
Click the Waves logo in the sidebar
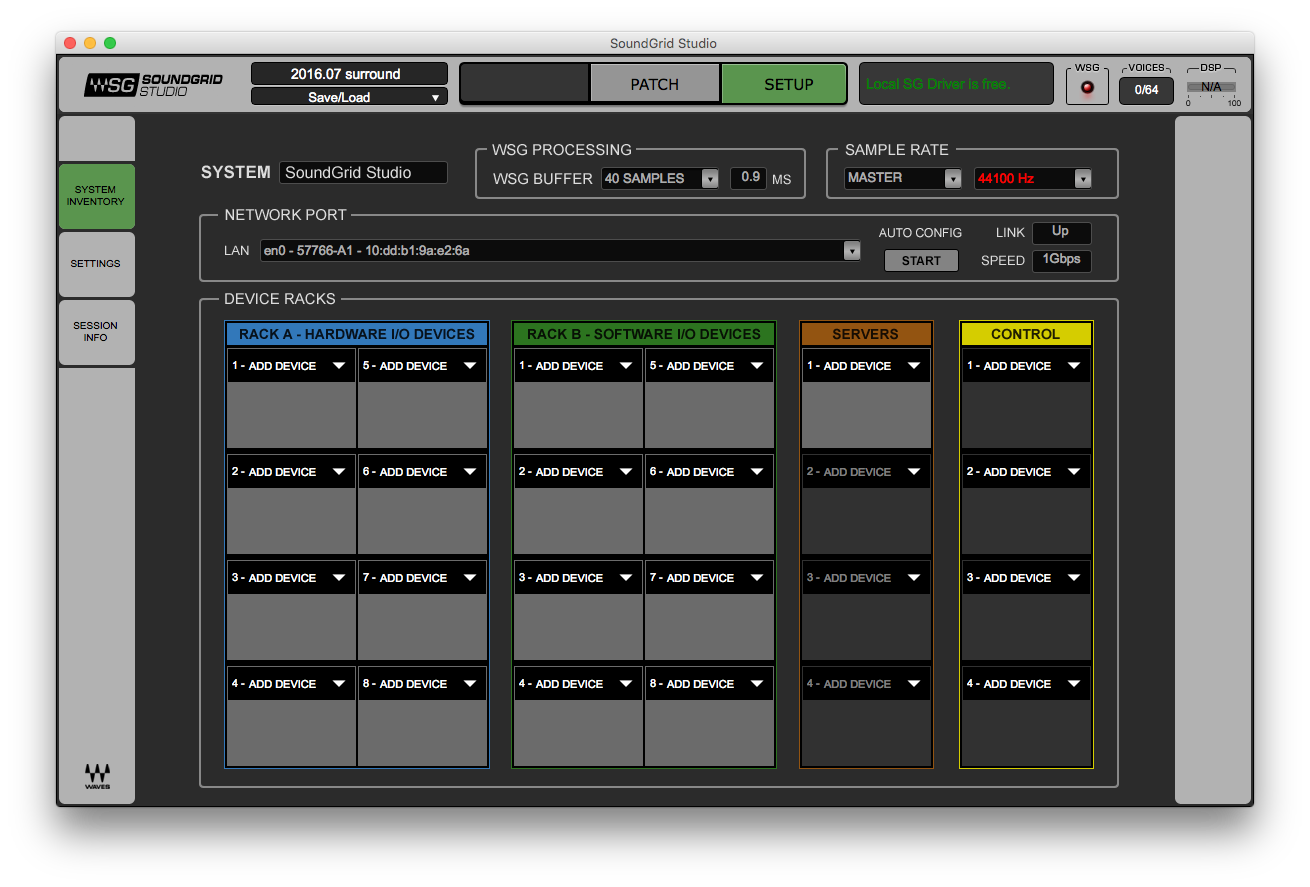click(97, 777)
